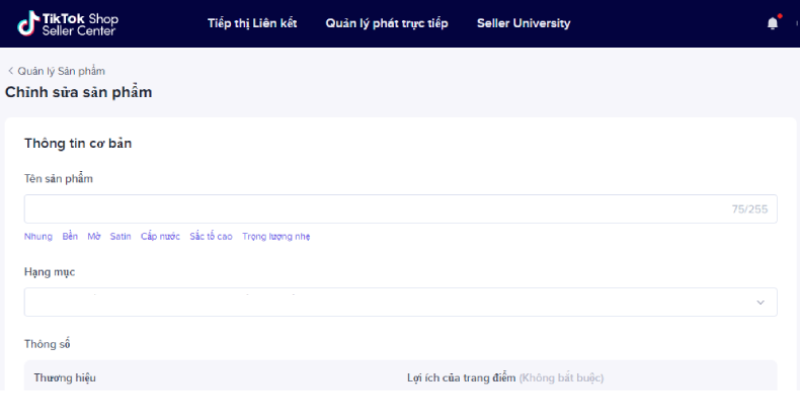
Task: Click the Thông tin cơ bản section heading
Action: point(78,143)
